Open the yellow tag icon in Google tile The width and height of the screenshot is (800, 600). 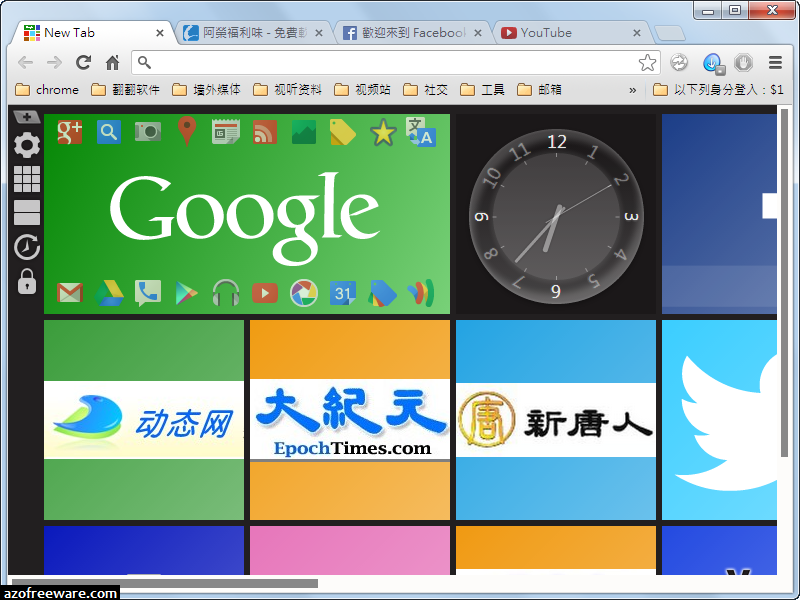click(x=343, y=132)
